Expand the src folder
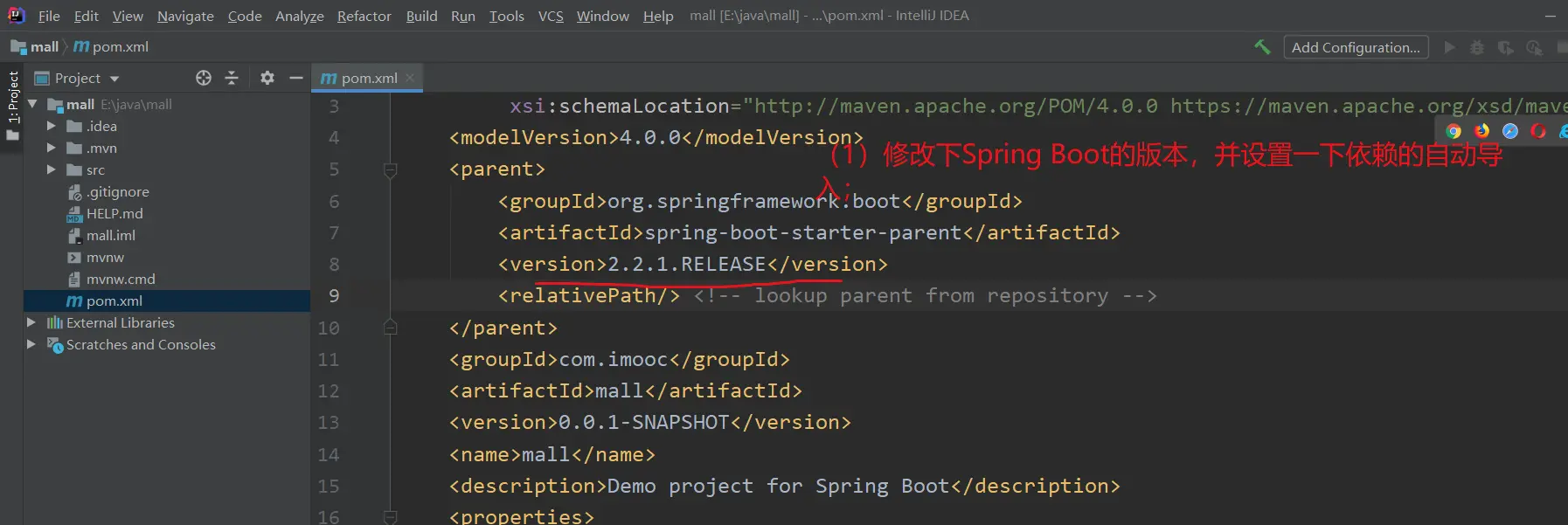 click(x=52, y=169)
